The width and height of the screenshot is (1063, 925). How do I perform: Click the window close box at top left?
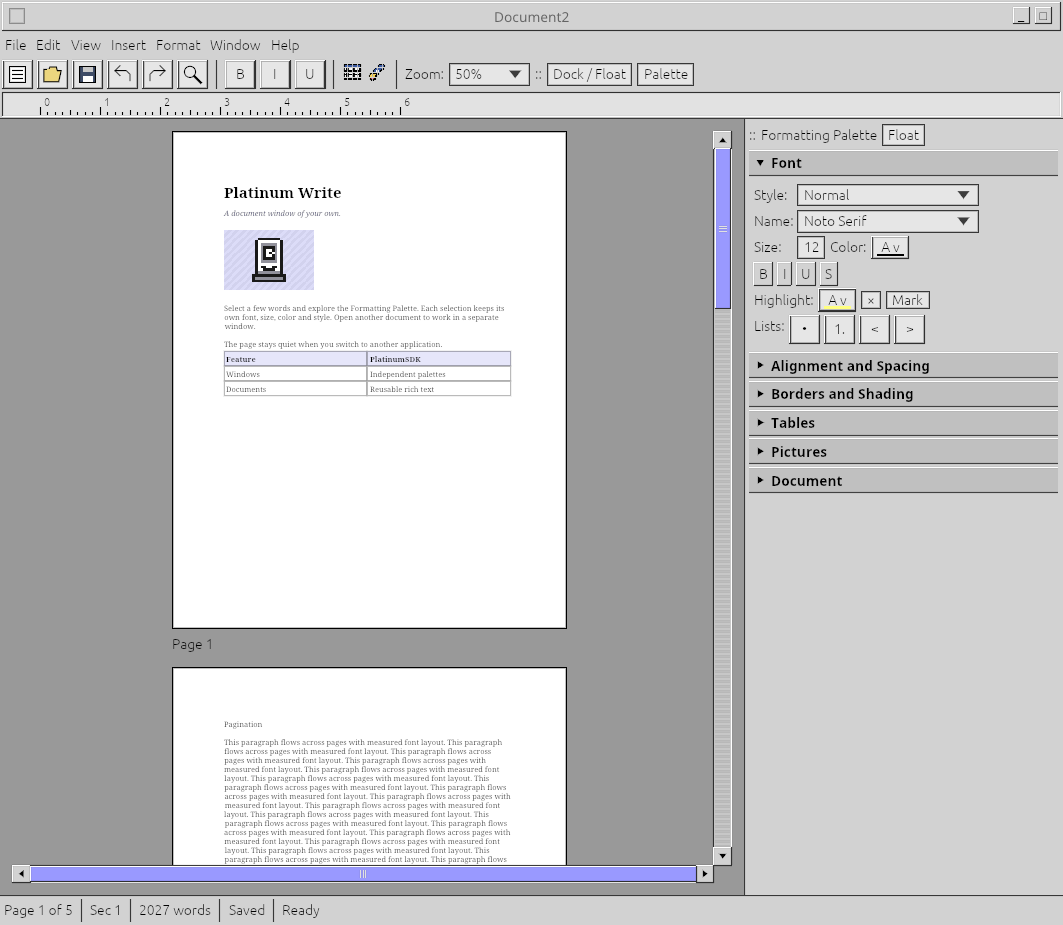[17, 16]
